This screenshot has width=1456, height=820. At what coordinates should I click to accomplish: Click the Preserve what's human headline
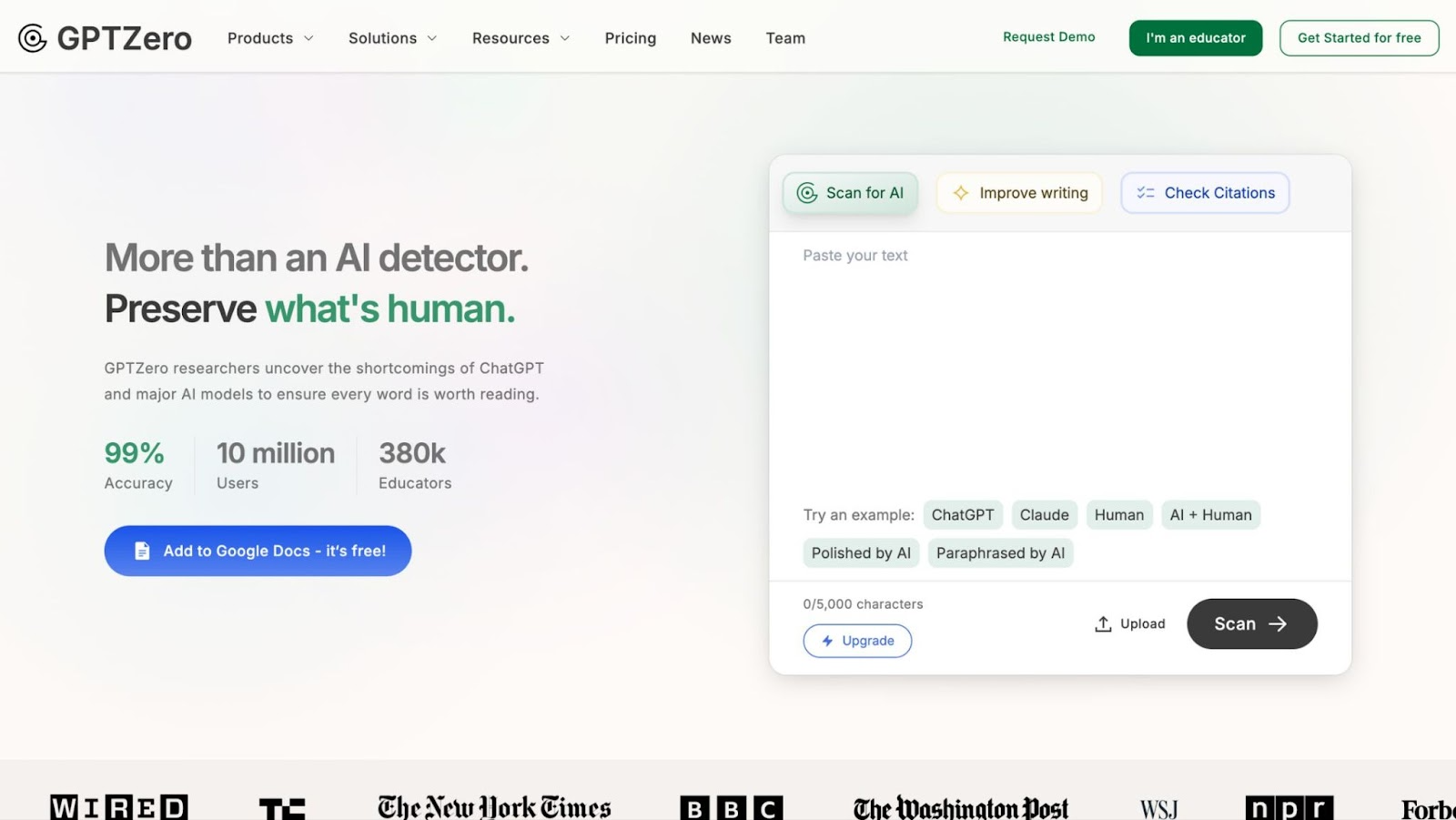[x=310, y=309]
